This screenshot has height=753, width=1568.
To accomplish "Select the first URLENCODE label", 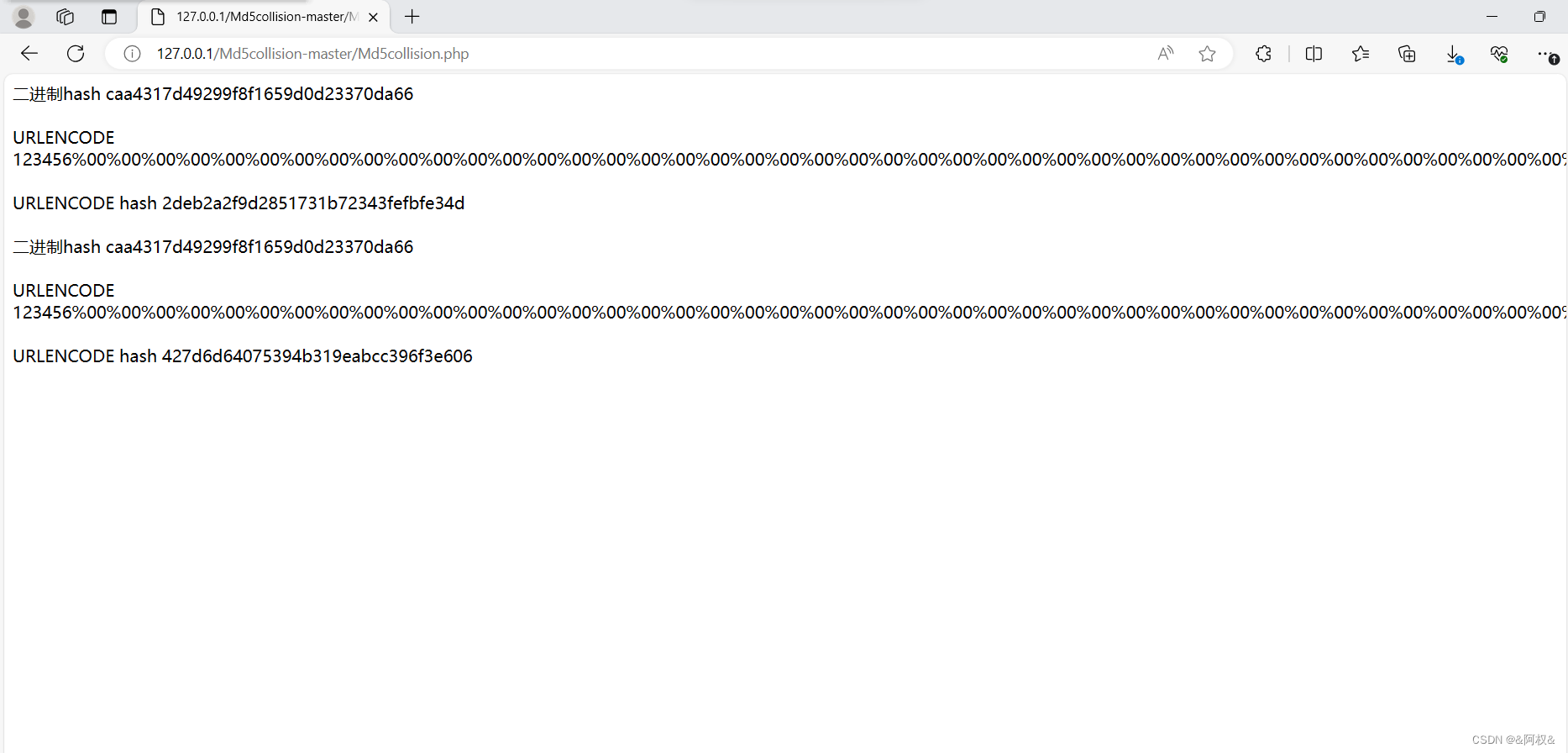I will point(64,138).
